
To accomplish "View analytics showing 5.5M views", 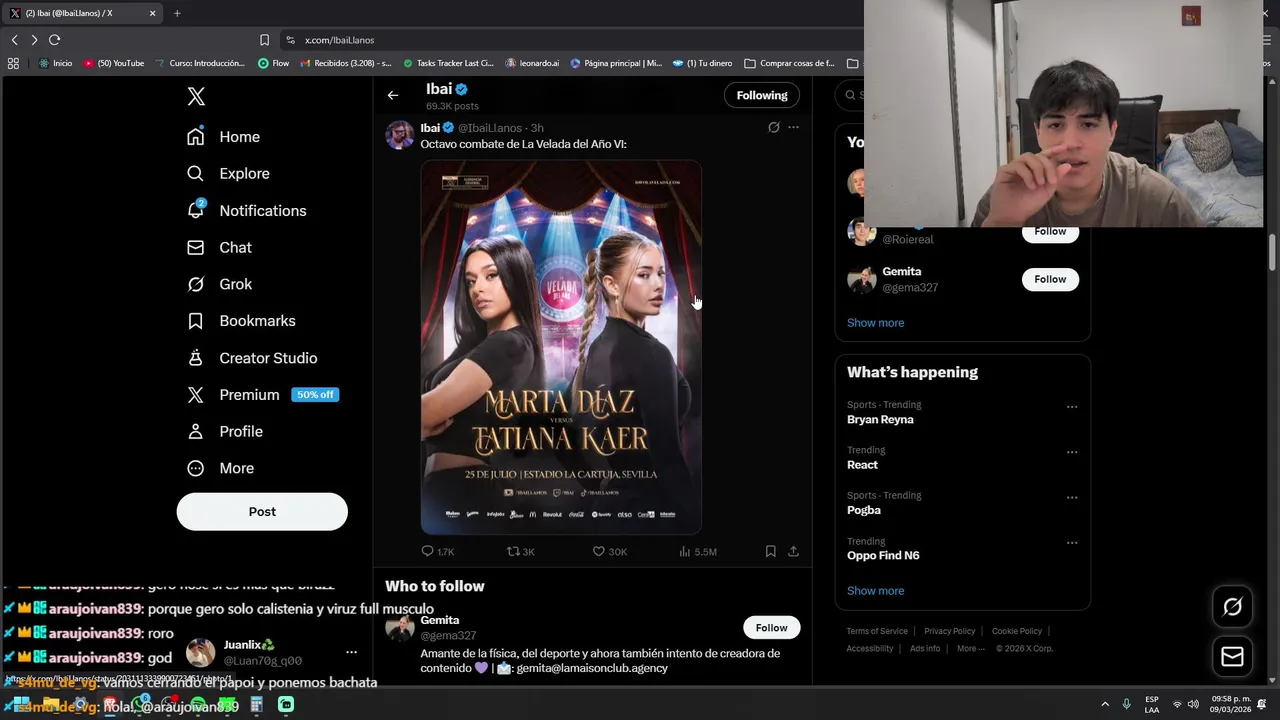I will point(698,552).
